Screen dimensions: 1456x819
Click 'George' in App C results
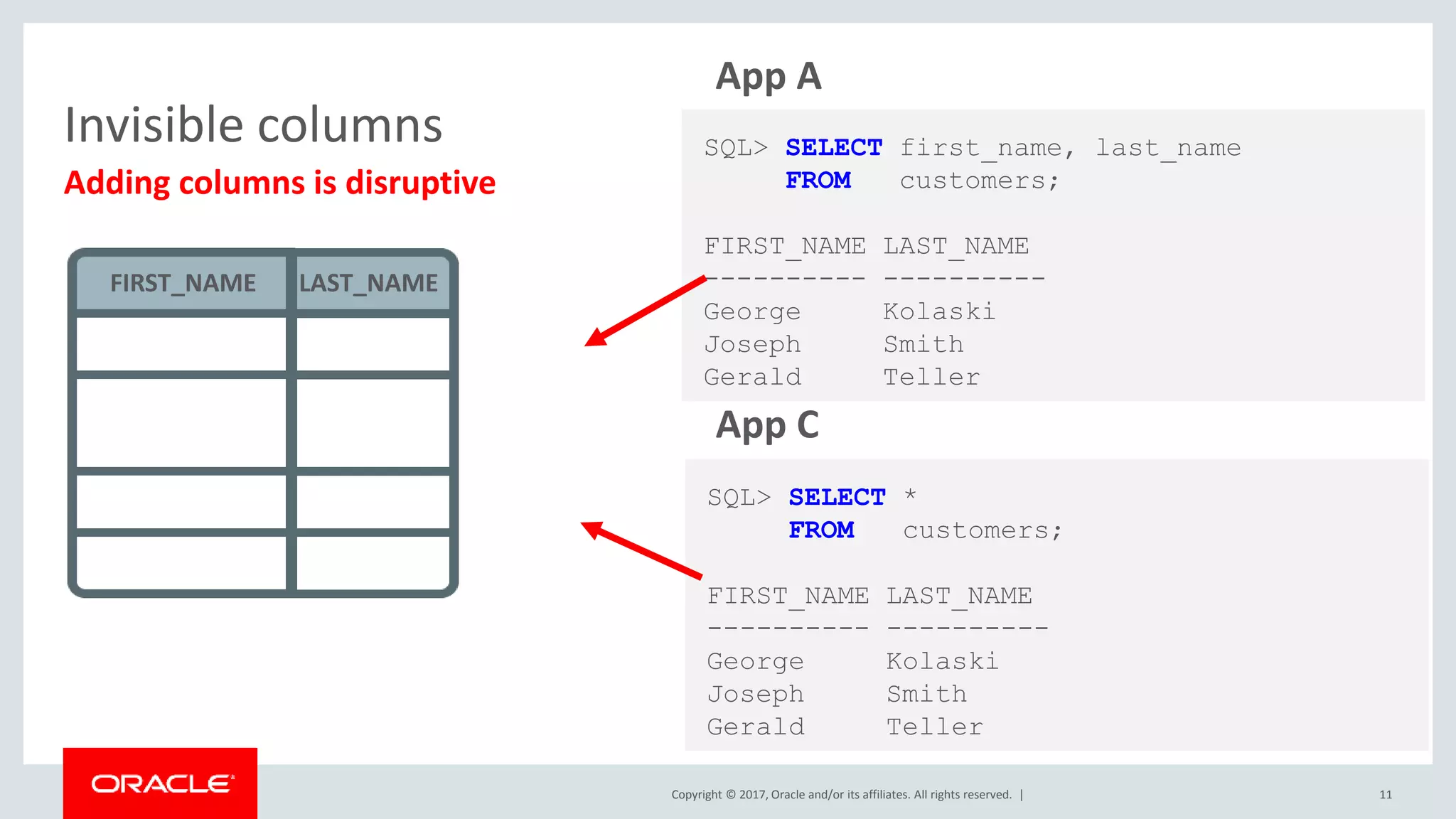(x=755, y=662)
